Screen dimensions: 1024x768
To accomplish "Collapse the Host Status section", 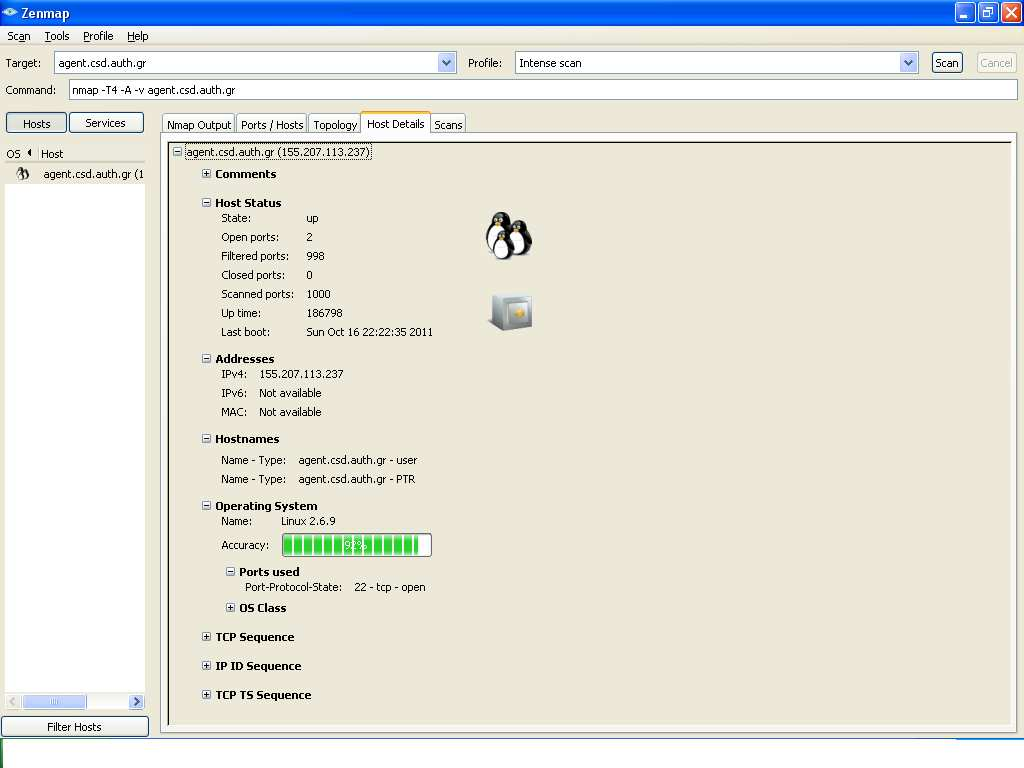I will (206, 202).
